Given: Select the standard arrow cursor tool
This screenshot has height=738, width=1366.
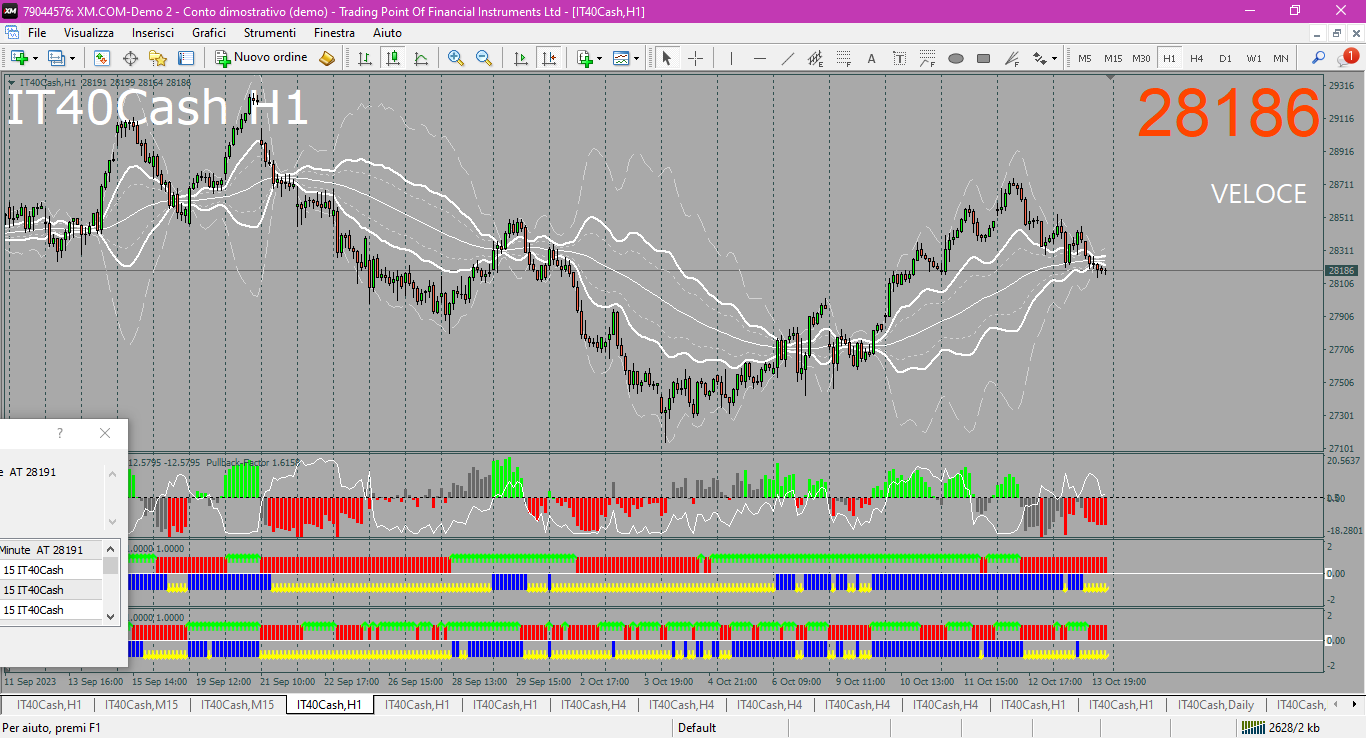Looking at the screenshot, I should click(667, 58).
